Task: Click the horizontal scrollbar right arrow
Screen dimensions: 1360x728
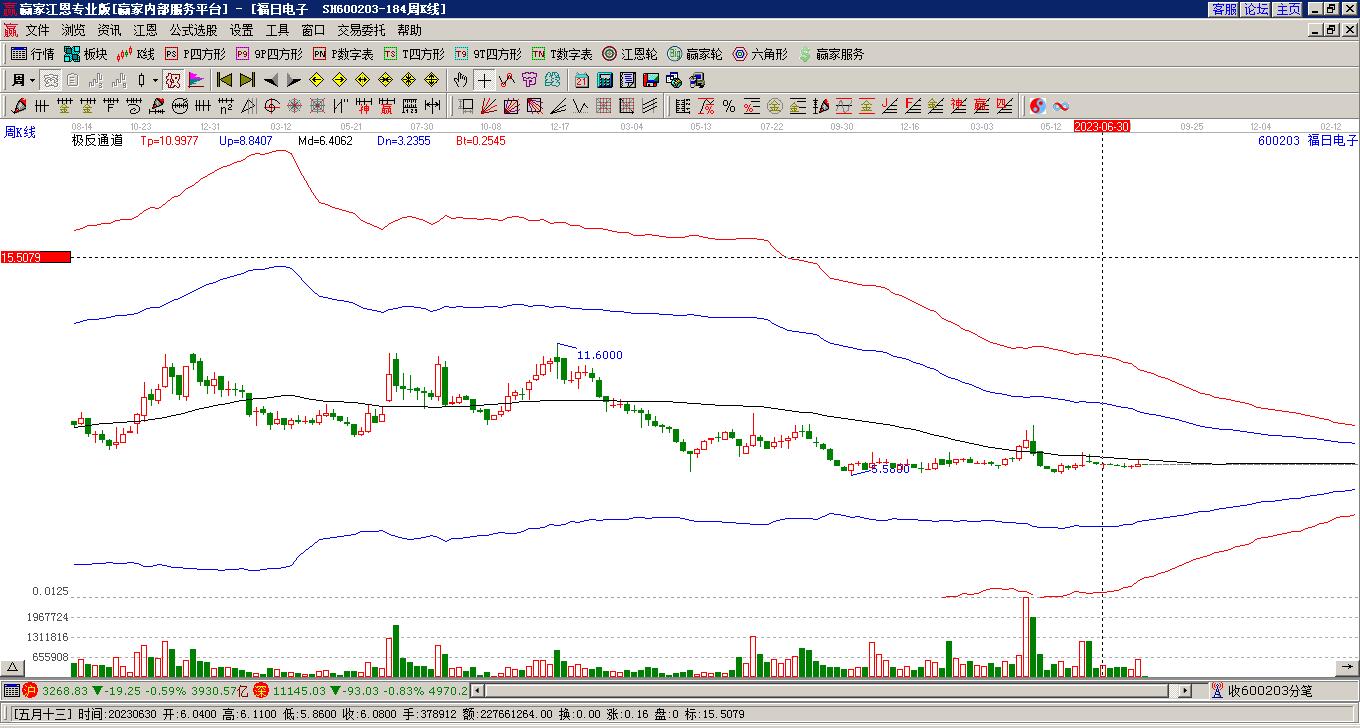Action: [1185, 690]
